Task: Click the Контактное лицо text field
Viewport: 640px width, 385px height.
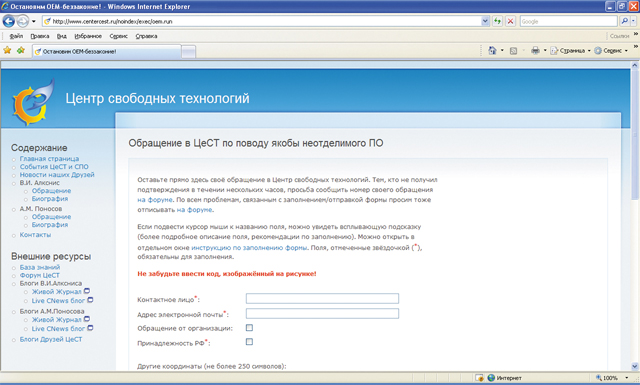Action: 322,298
